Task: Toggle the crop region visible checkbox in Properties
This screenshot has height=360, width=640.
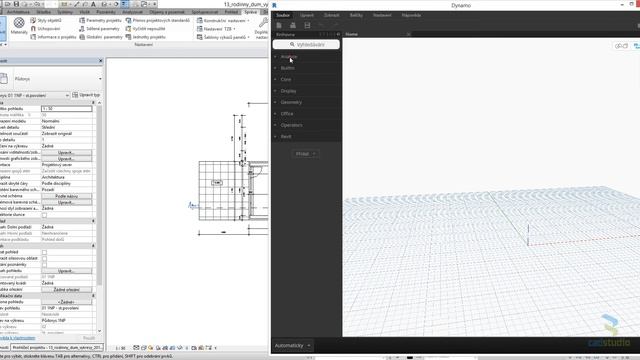Action: [44, 258]
